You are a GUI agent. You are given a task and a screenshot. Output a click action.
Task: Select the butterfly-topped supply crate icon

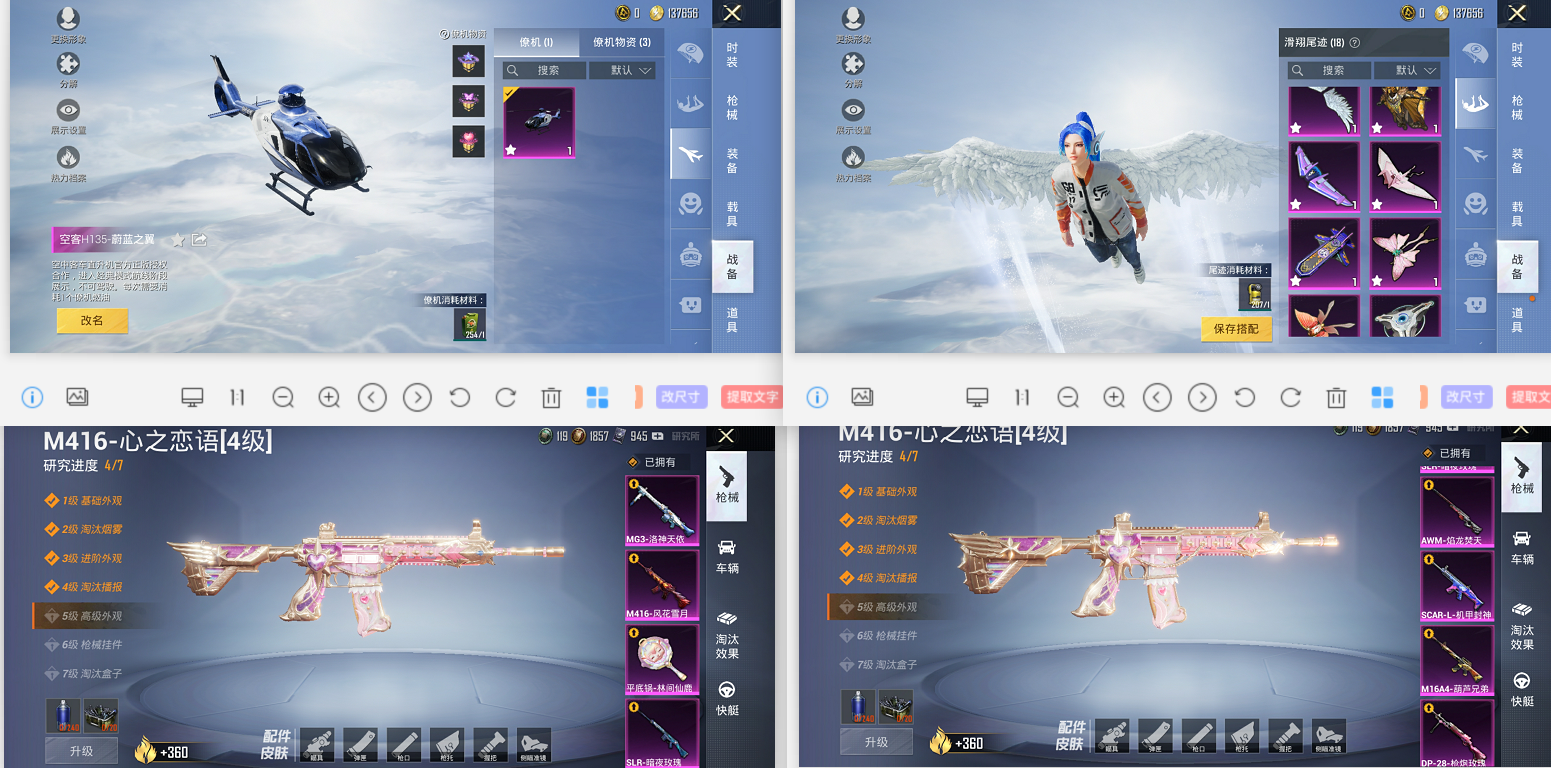pos(468,102)
